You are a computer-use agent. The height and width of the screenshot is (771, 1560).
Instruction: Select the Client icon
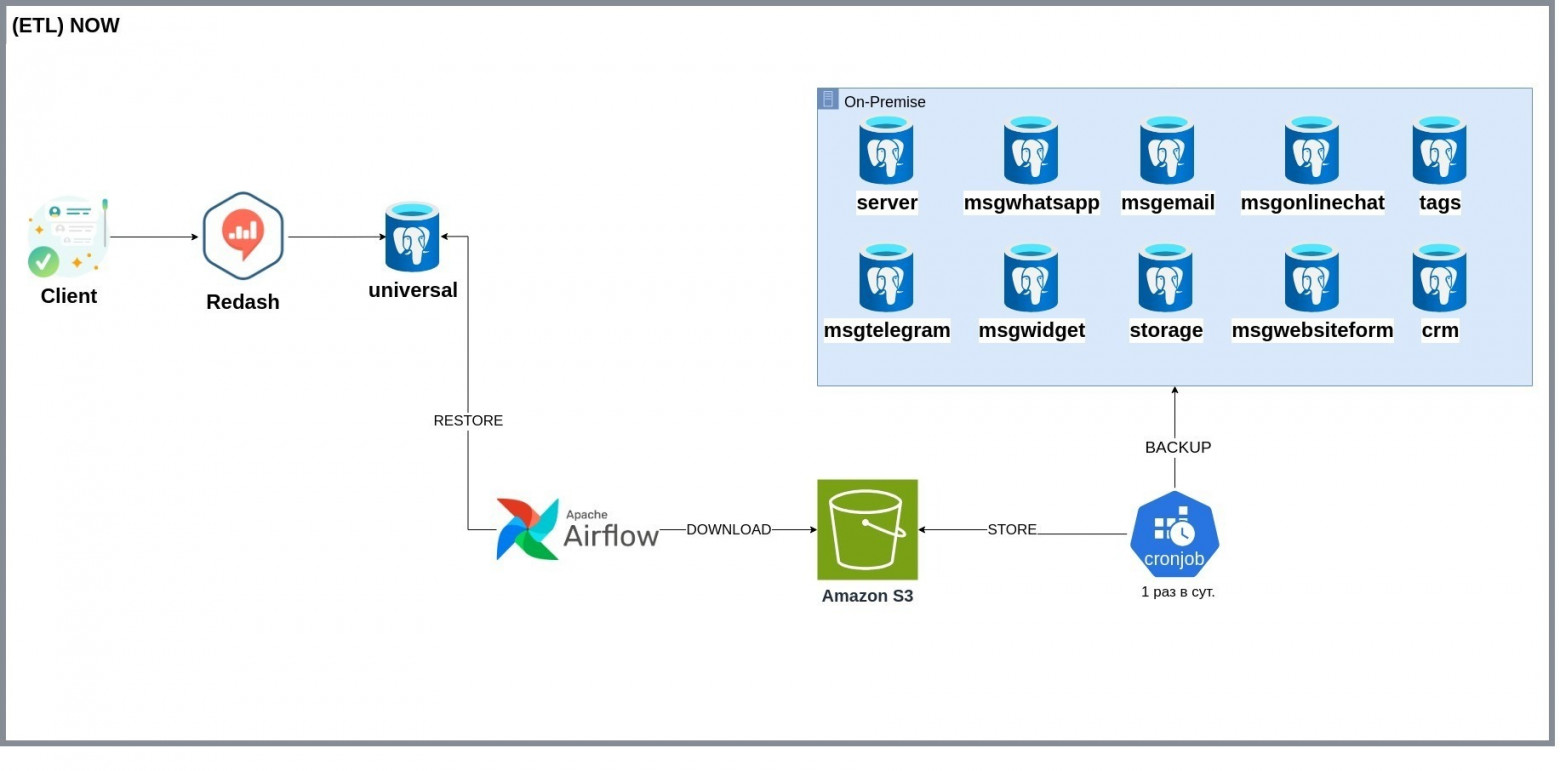[x=68, y=236]
